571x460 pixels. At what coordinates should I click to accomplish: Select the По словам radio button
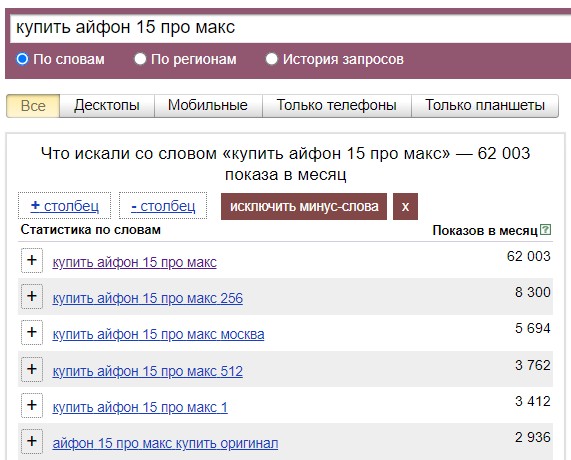pyautogui.click(x=22, y=59)
